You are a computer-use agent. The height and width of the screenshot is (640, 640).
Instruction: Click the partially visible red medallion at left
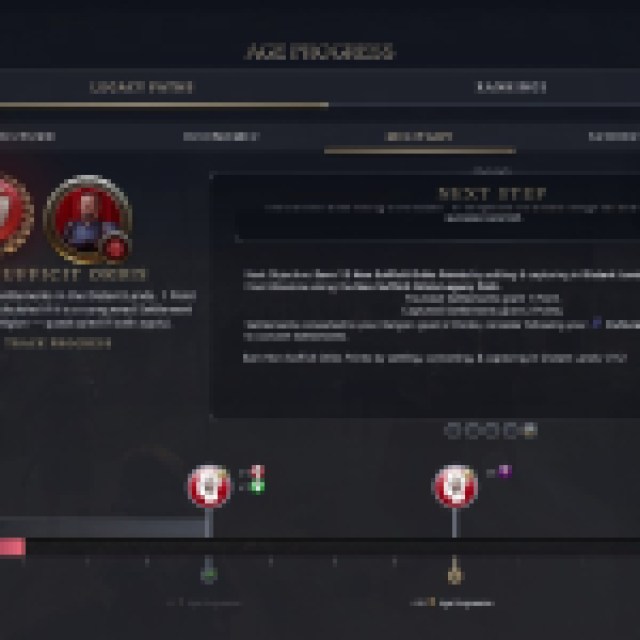(x=15, y=214)
